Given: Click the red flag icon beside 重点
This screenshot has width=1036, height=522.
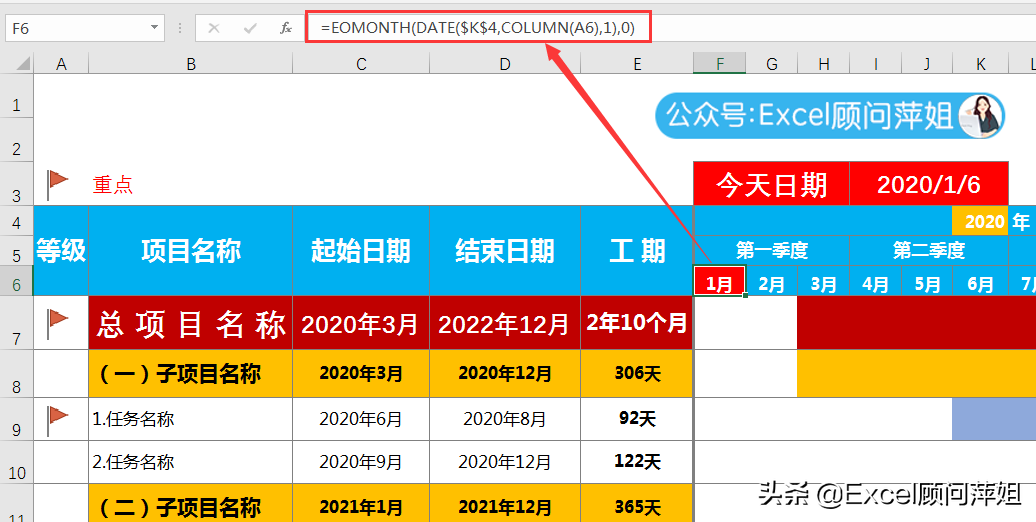Looking at the screenshot, I should click(59, 184).
